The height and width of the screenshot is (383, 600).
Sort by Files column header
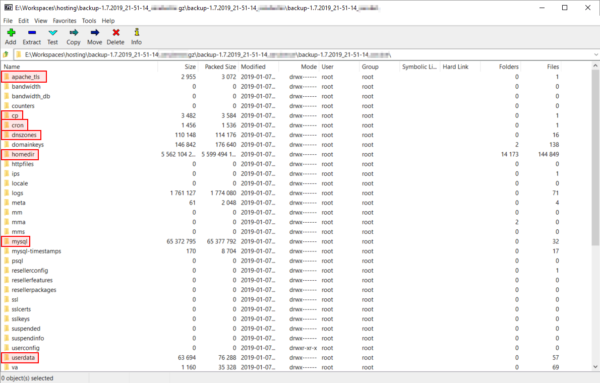click(553, 67)
